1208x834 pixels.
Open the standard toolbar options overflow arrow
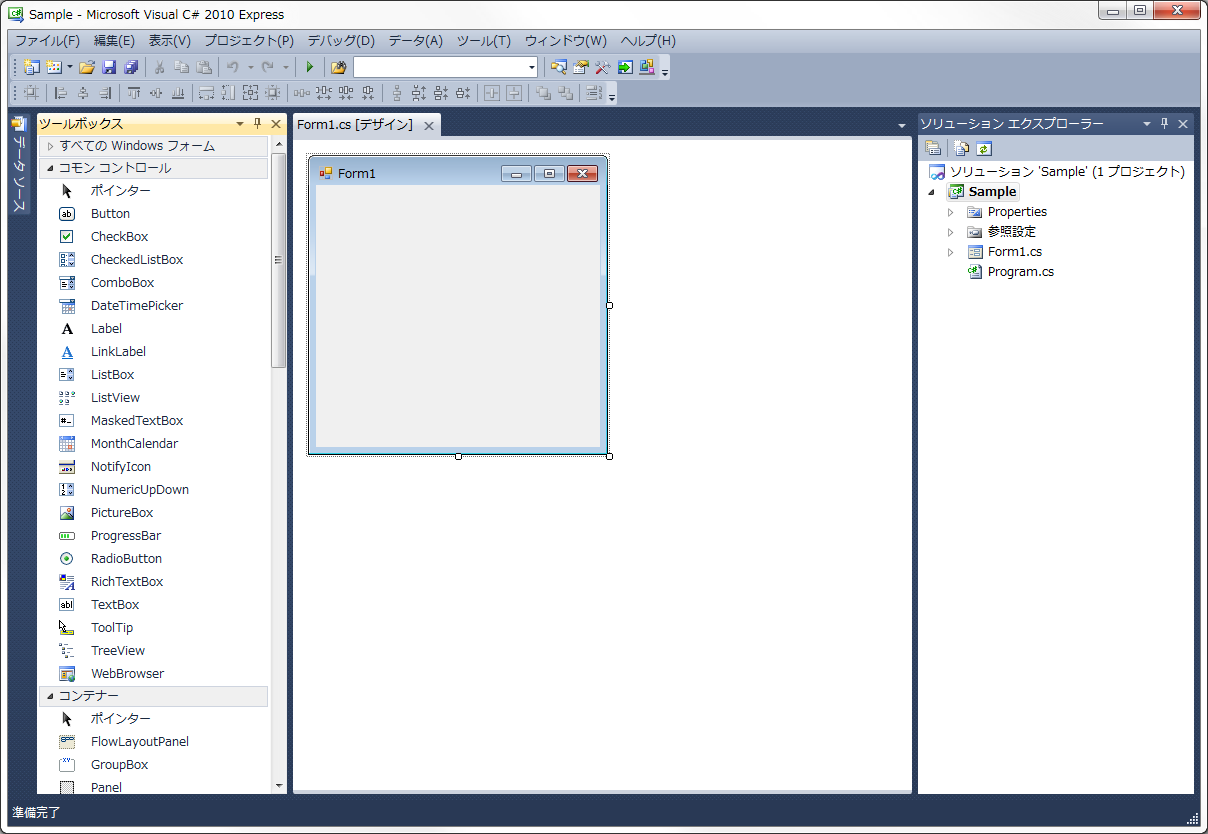pos(665,72)
